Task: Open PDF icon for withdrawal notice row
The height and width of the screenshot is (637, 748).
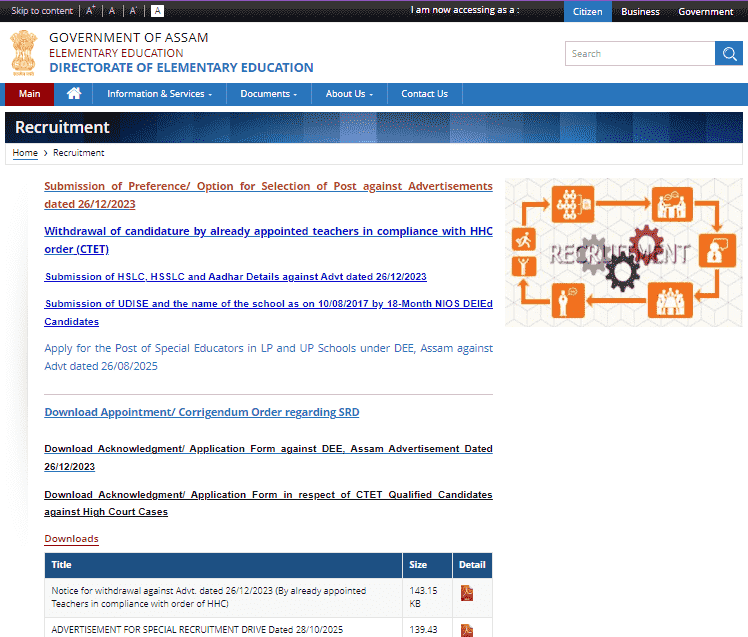Action: [x=466, y=594]
